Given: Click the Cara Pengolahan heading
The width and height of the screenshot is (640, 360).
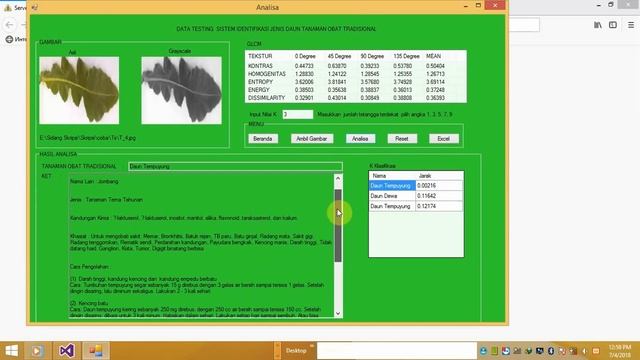Looking at the screenshot, I should coord(89,267).
